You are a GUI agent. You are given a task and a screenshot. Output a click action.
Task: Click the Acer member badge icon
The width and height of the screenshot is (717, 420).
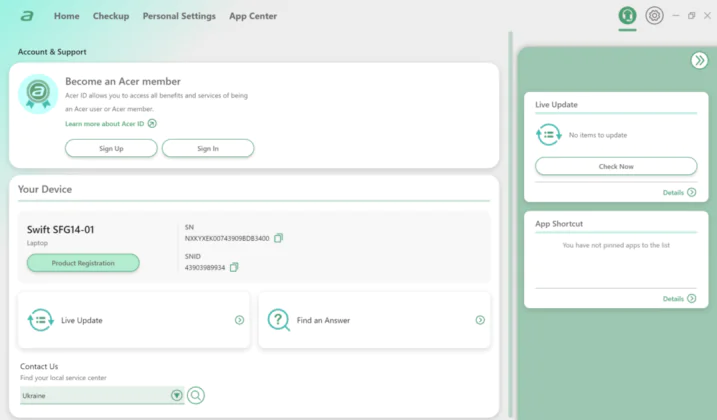click(38, 93)
